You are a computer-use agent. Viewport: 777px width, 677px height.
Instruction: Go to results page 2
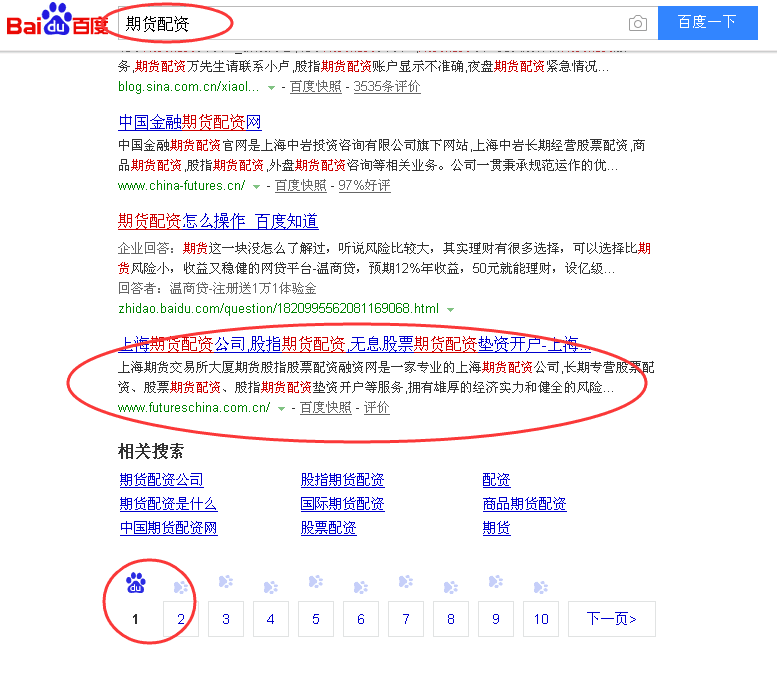(x=181, y=619)
